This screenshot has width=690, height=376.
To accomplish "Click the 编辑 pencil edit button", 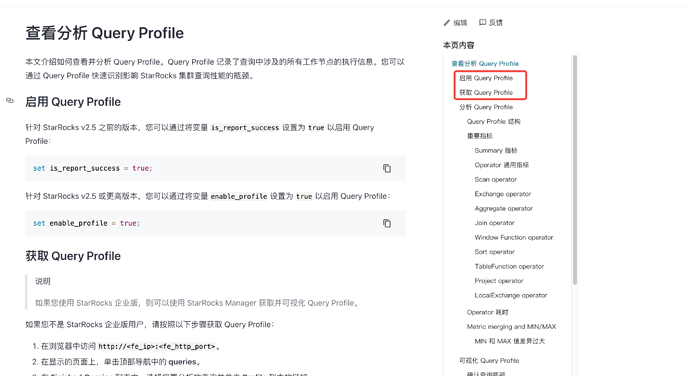I will click(x=455, y=22).
